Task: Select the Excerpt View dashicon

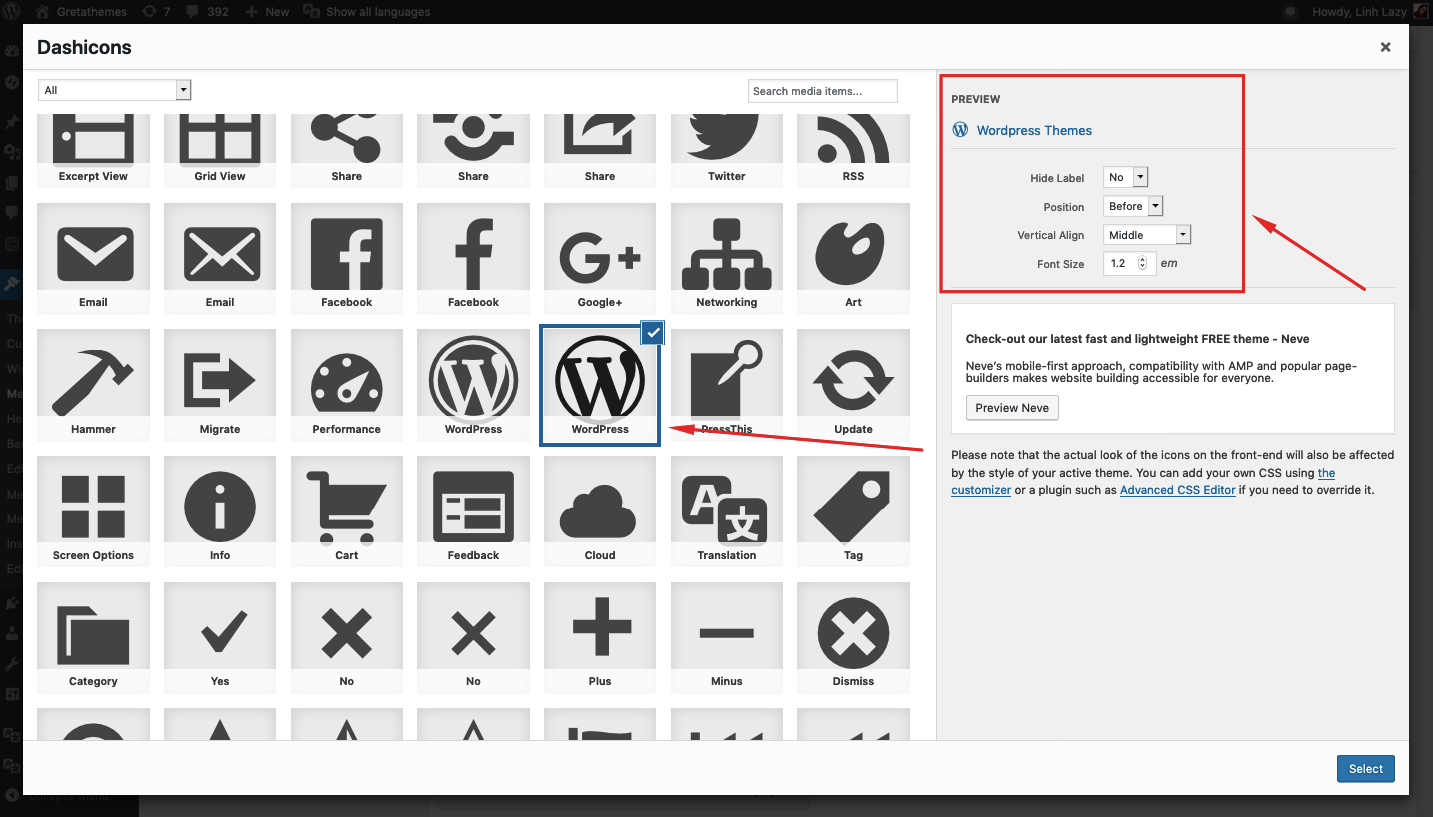Action: tap(93, 150)
